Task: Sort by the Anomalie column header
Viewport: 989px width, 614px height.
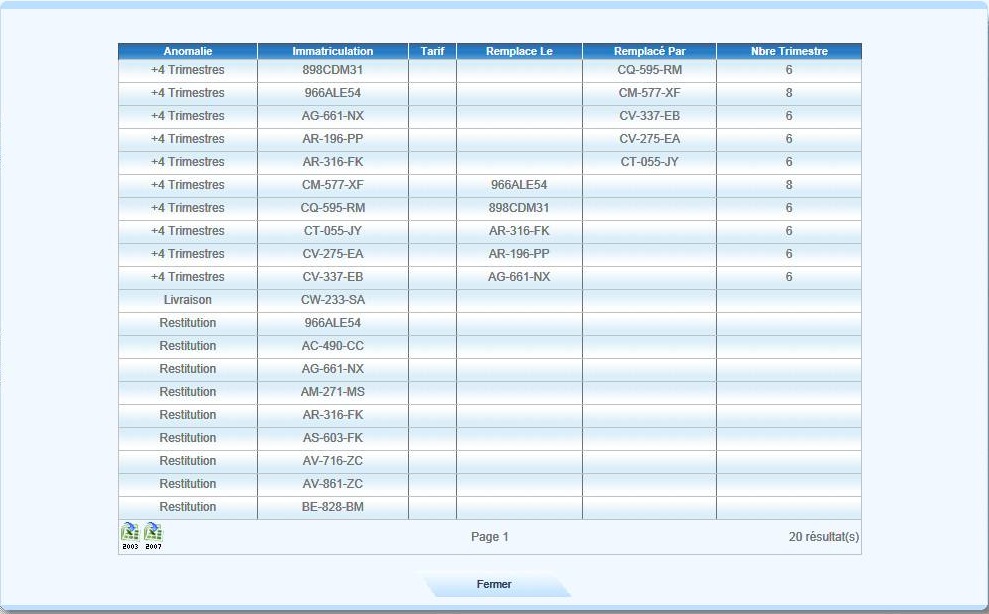Action: (x=188, y=51)
